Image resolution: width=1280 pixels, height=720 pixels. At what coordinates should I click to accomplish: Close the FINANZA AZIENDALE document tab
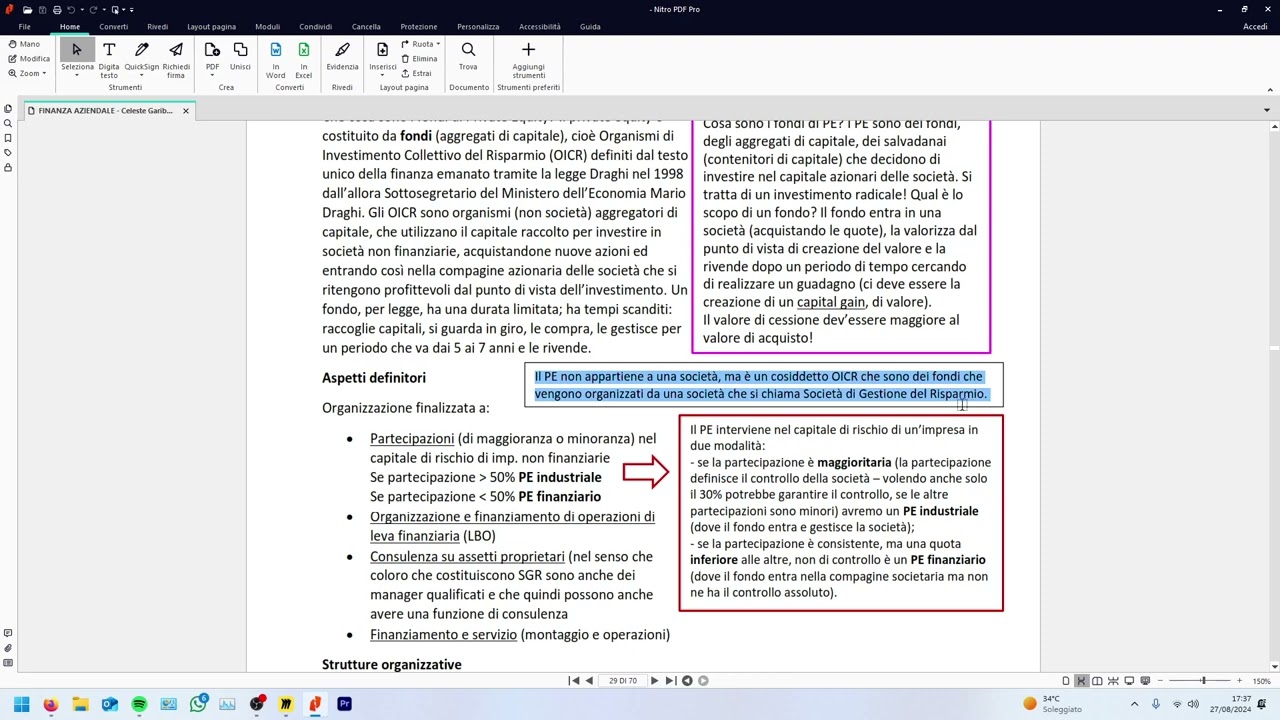(x=185, y=111)
